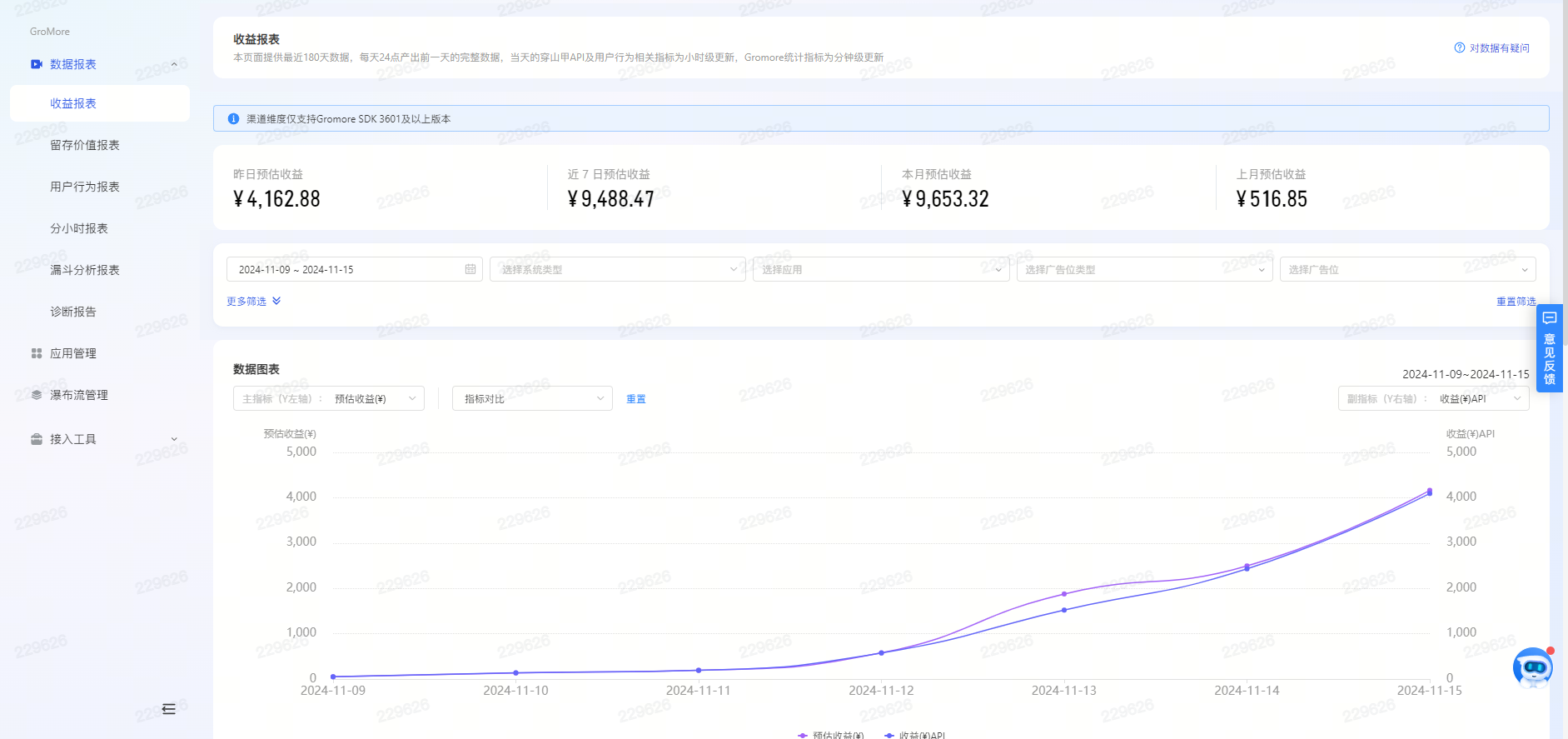Click the 近7日预估收益 value ¥9,488.47
Screen dimensions: 1568x739
coord(610,199)
